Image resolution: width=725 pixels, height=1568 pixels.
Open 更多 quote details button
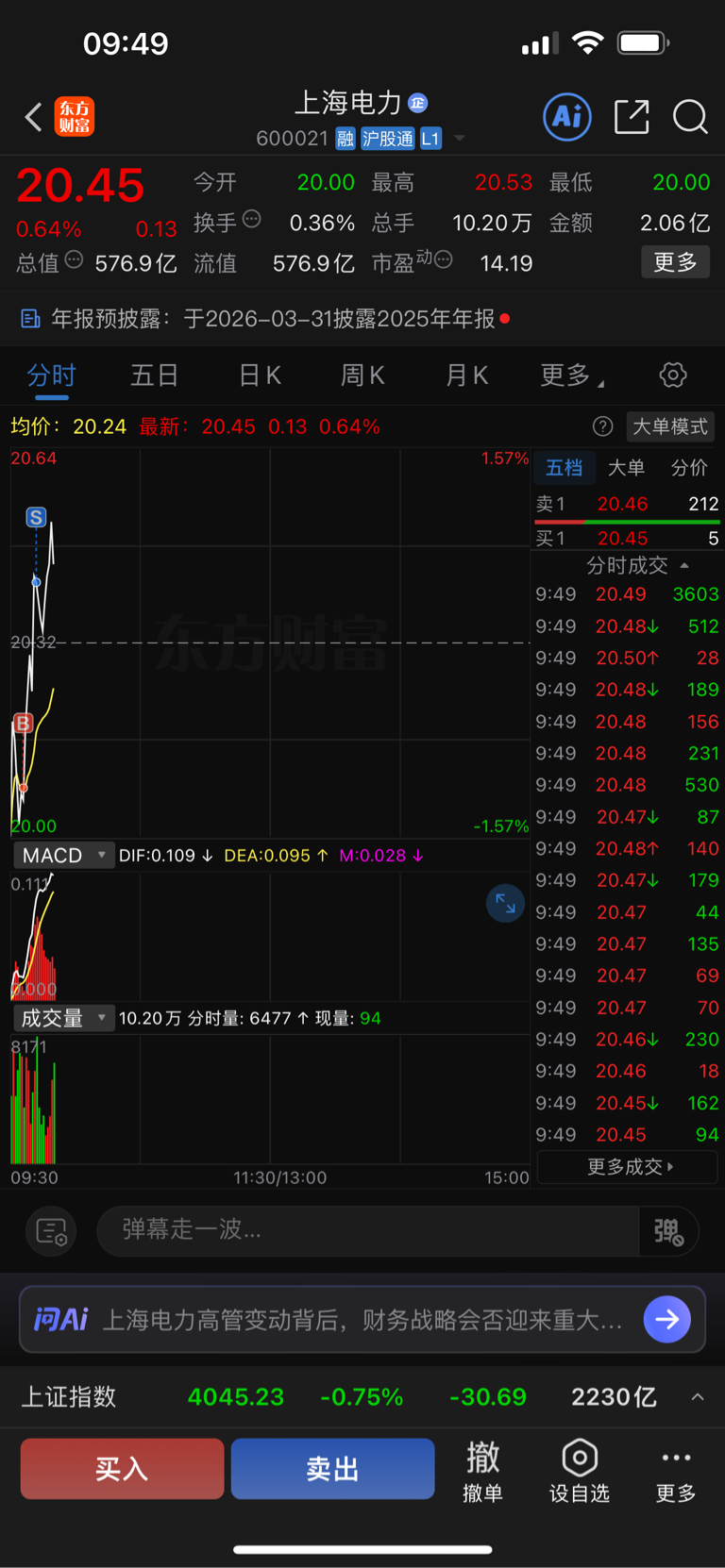[x=676, y=262]
